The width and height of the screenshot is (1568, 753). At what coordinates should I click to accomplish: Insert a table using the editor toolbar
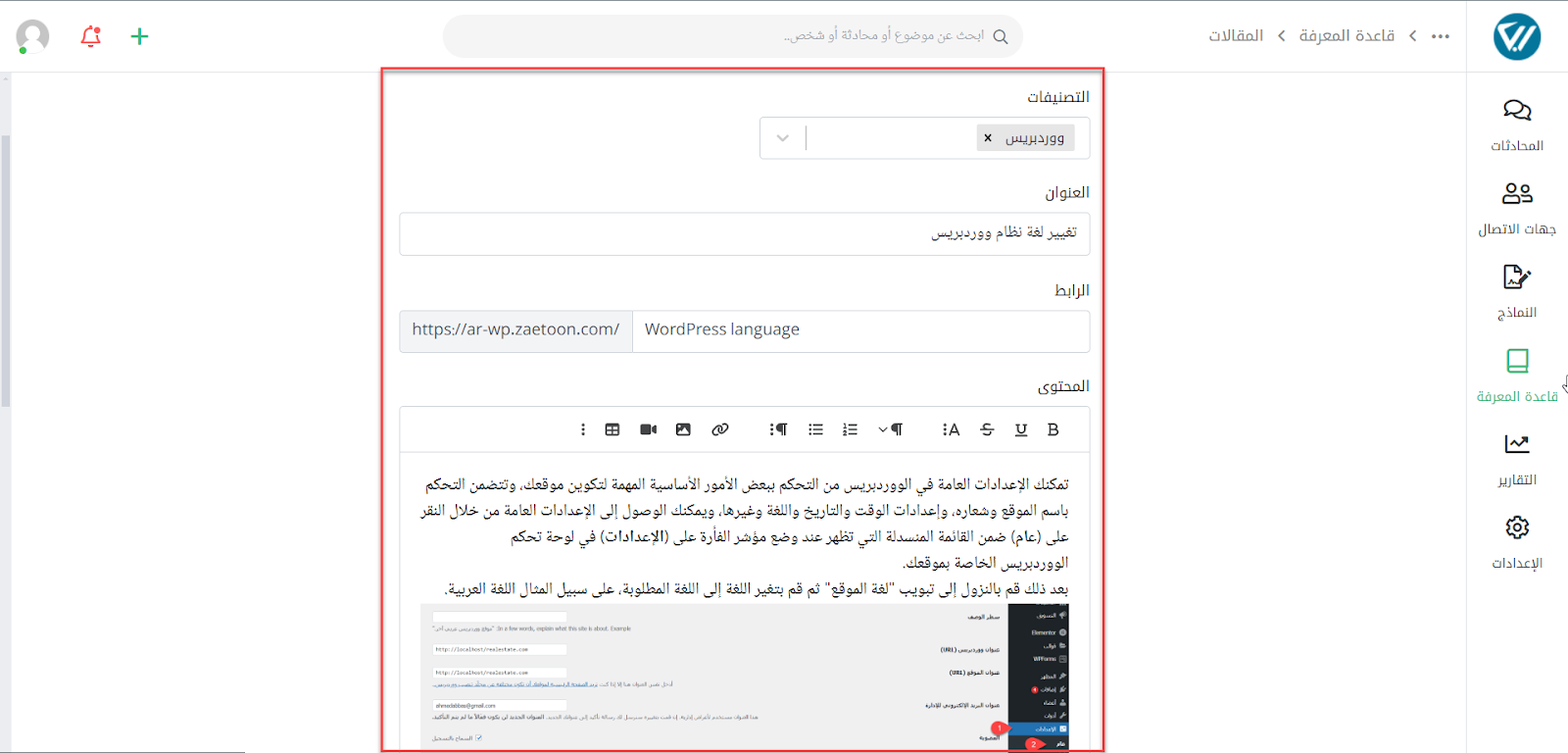coord(612,429)
